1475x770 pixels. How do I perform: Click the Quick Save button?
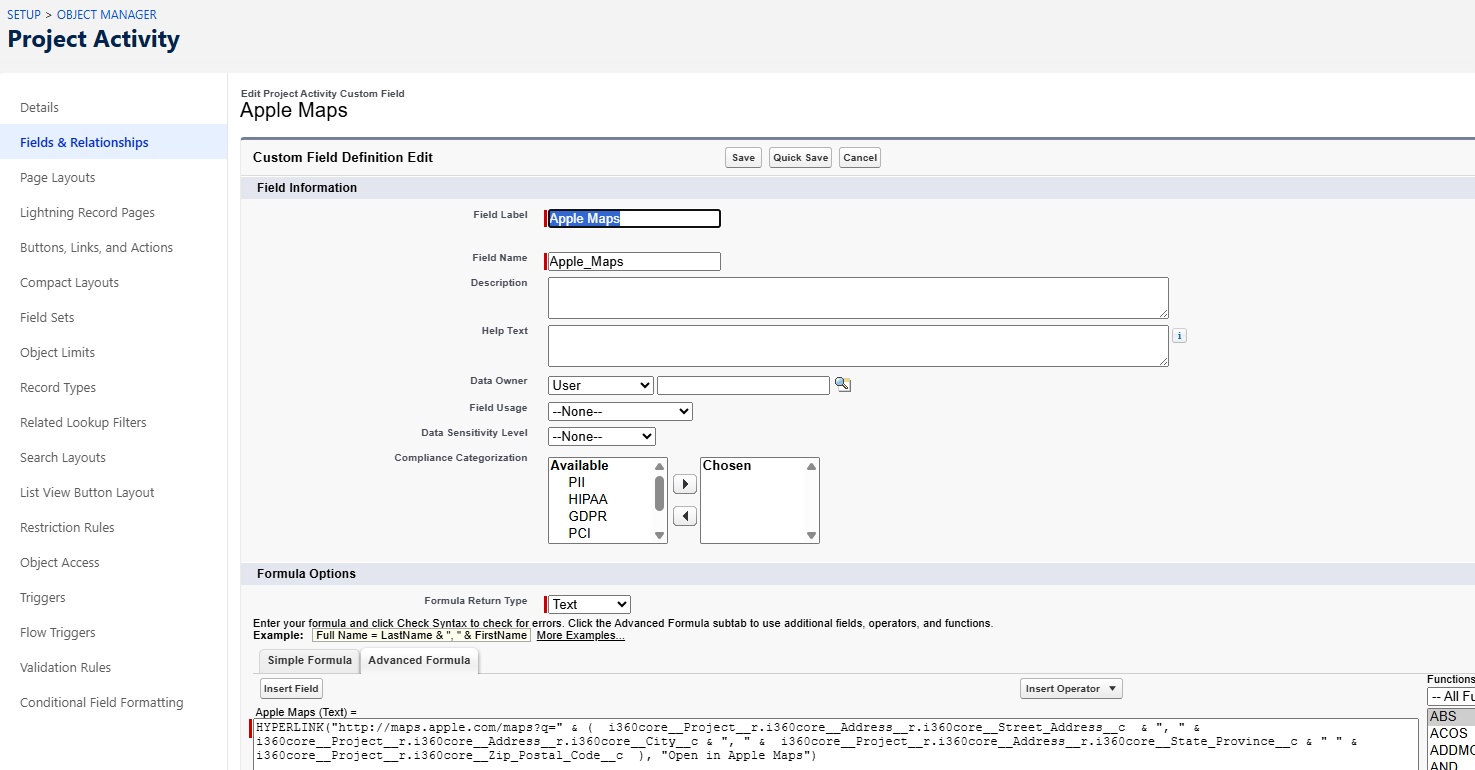pos(800,158)
